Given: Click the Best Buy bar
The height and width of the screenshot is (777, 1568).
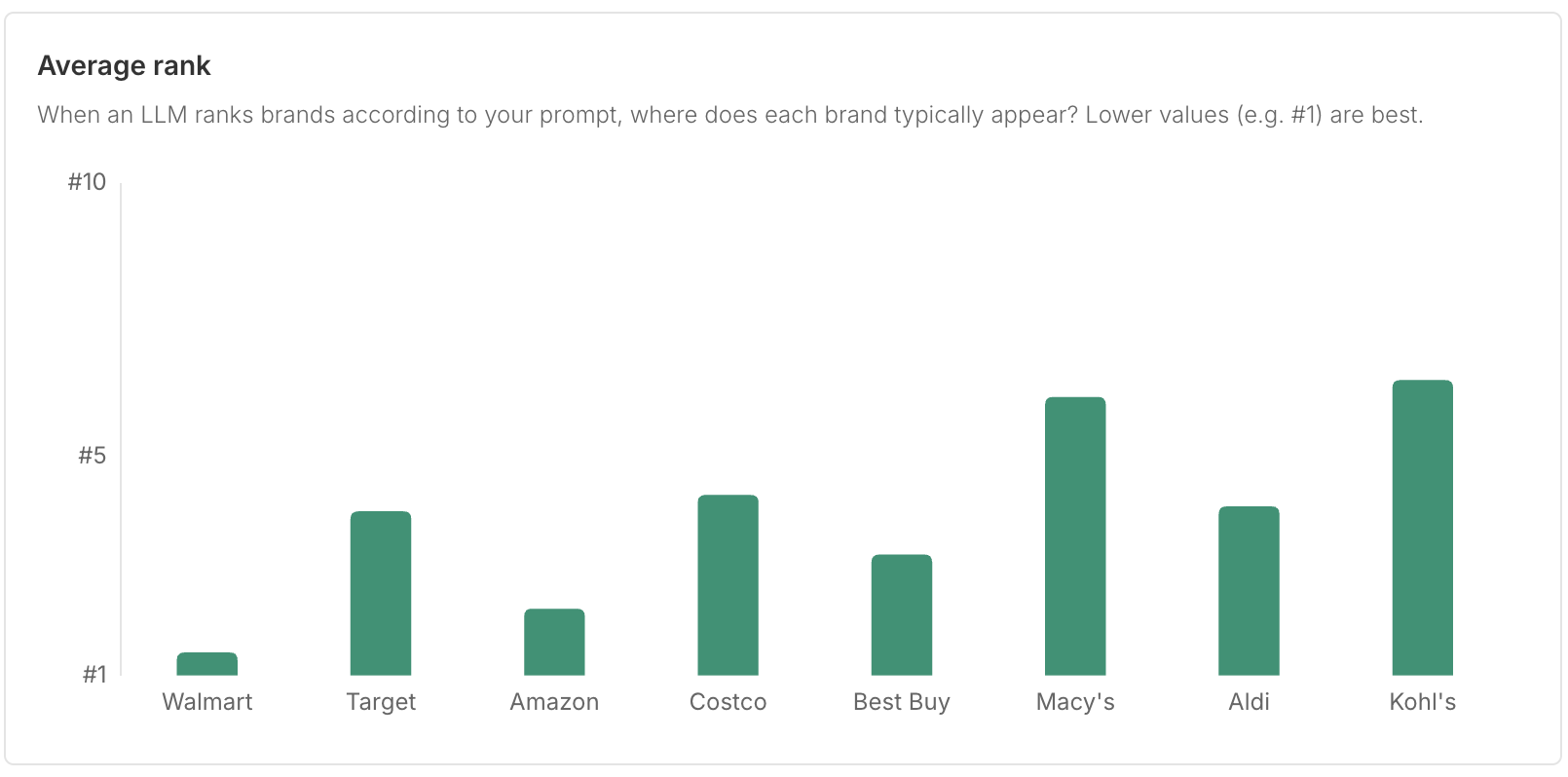Looking at the screenshot, I should (x=902, y=614).
